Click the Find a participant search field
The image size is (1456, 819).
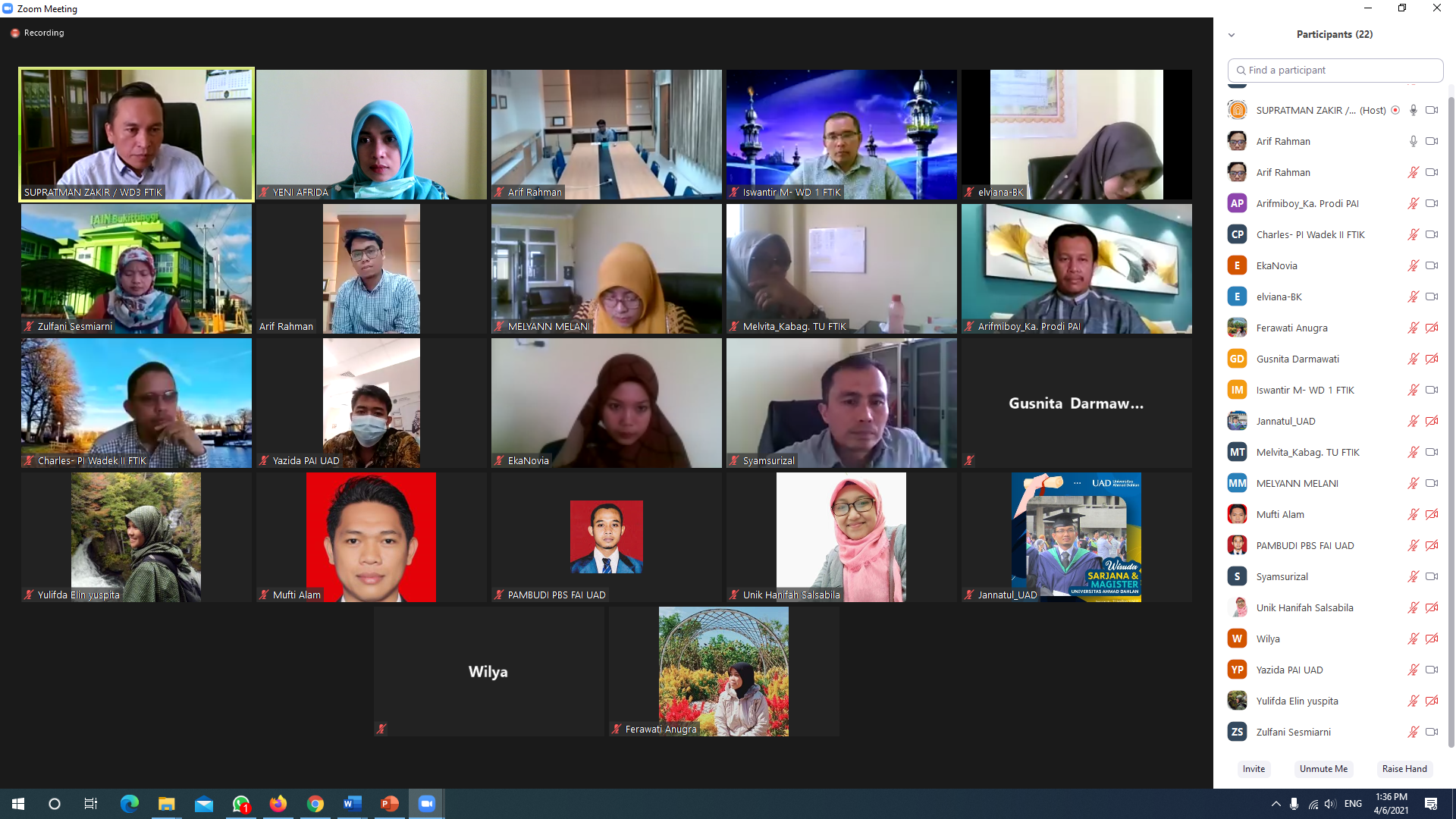click(1335, 70)
